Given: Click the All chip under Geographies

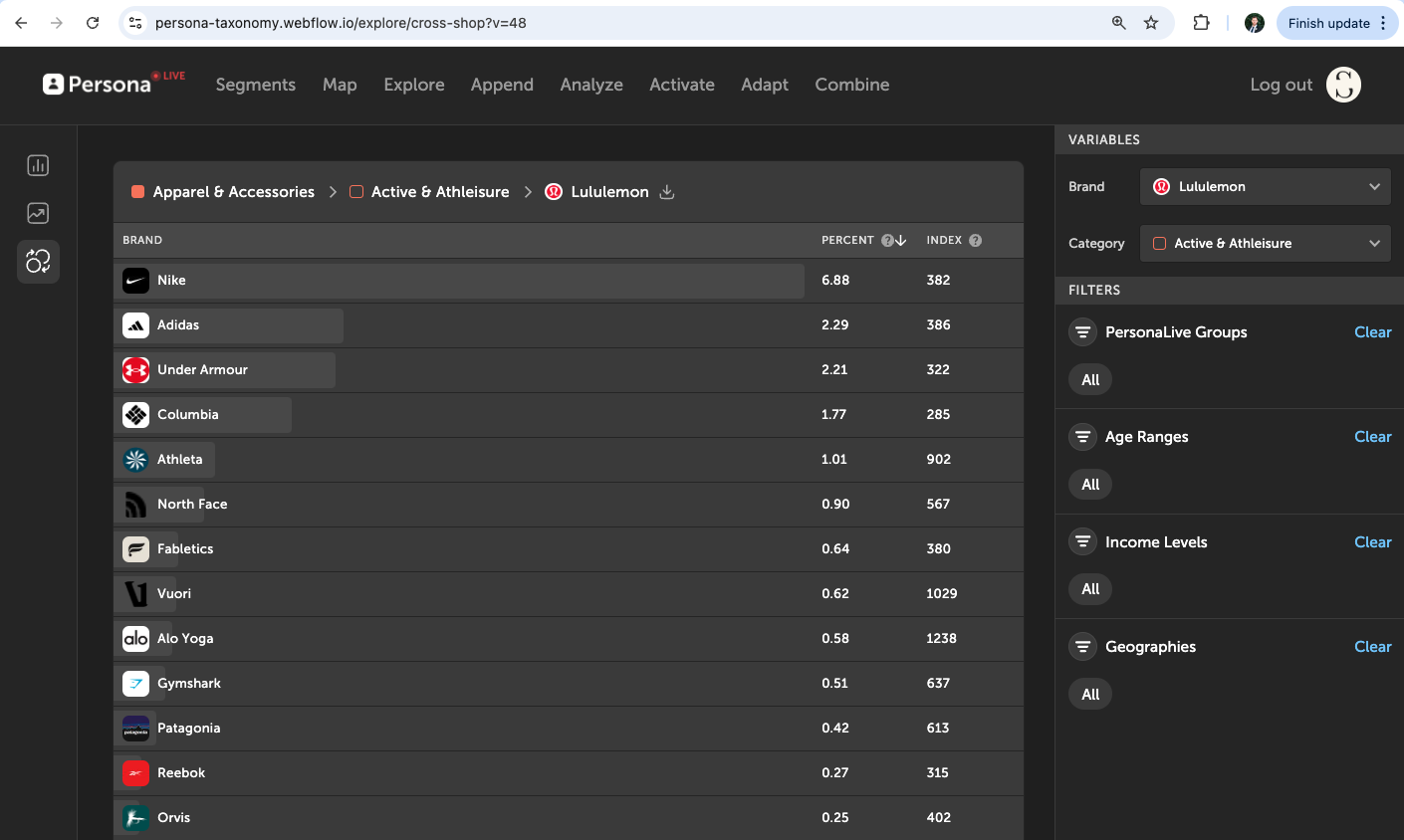Looking at the screenshot, I should tap(1090, 695).
